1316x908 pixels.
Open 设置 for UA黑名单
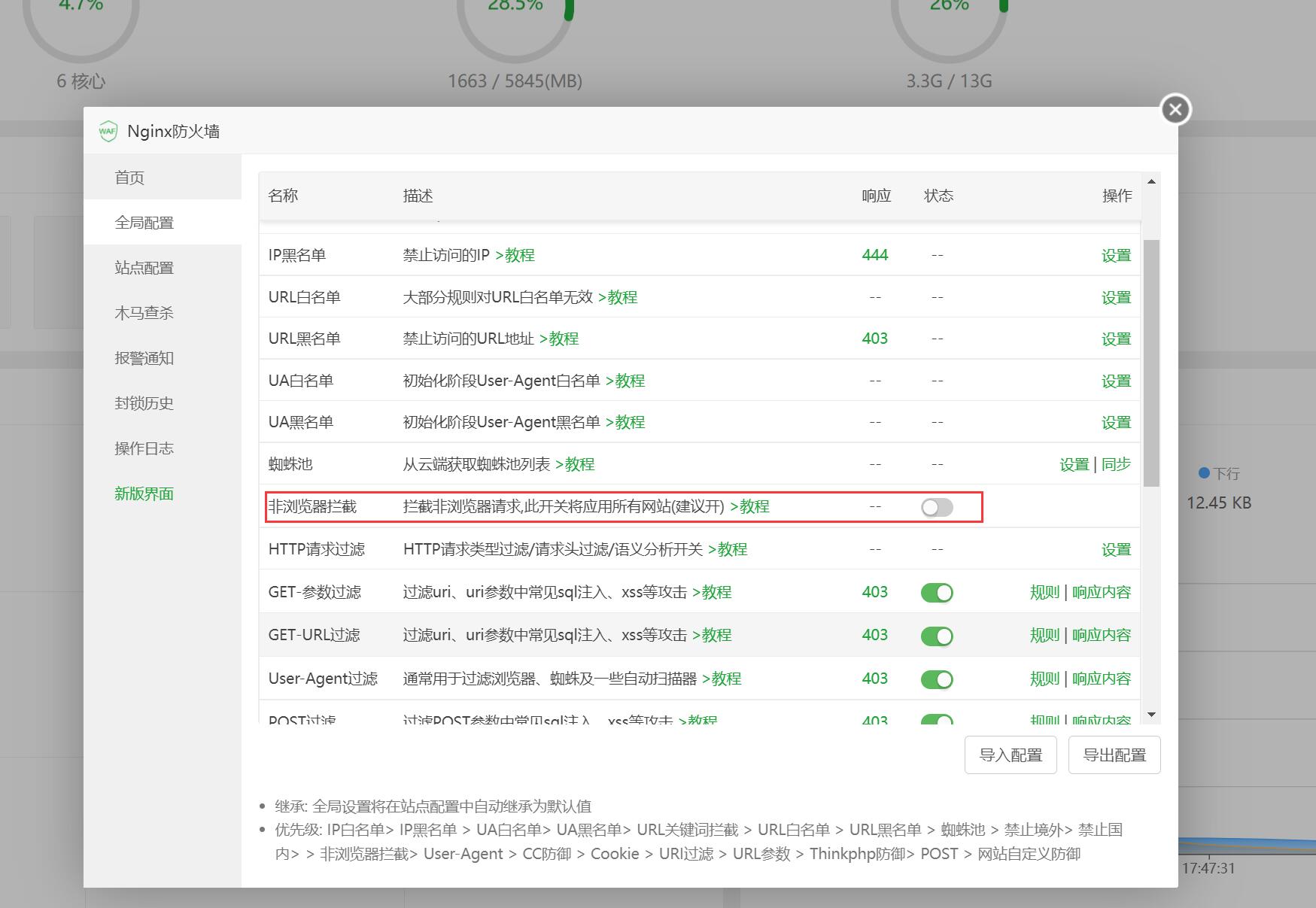[1116, 423]
